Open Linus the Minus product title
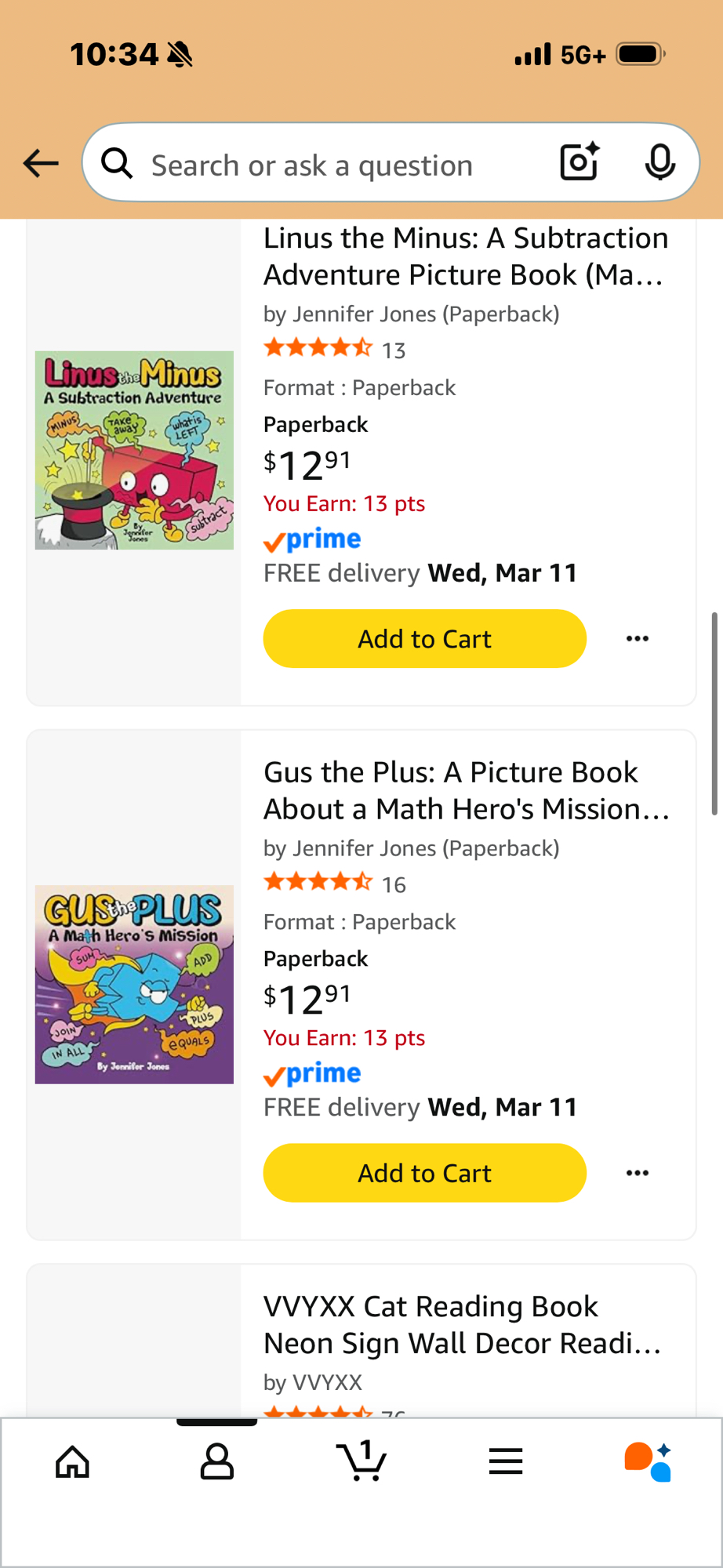 point(466,256)
